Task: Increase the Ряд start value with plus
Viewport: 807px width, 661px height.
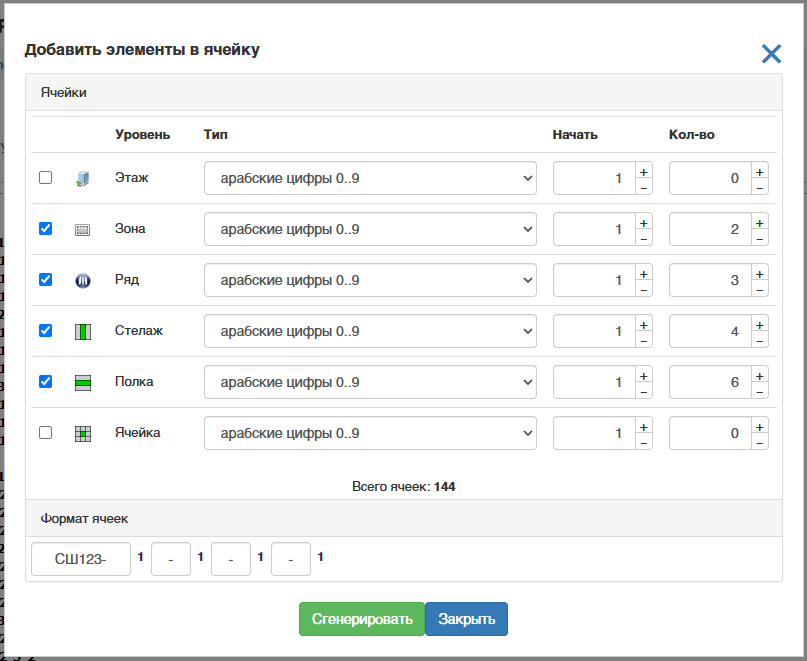Action: 643,274
